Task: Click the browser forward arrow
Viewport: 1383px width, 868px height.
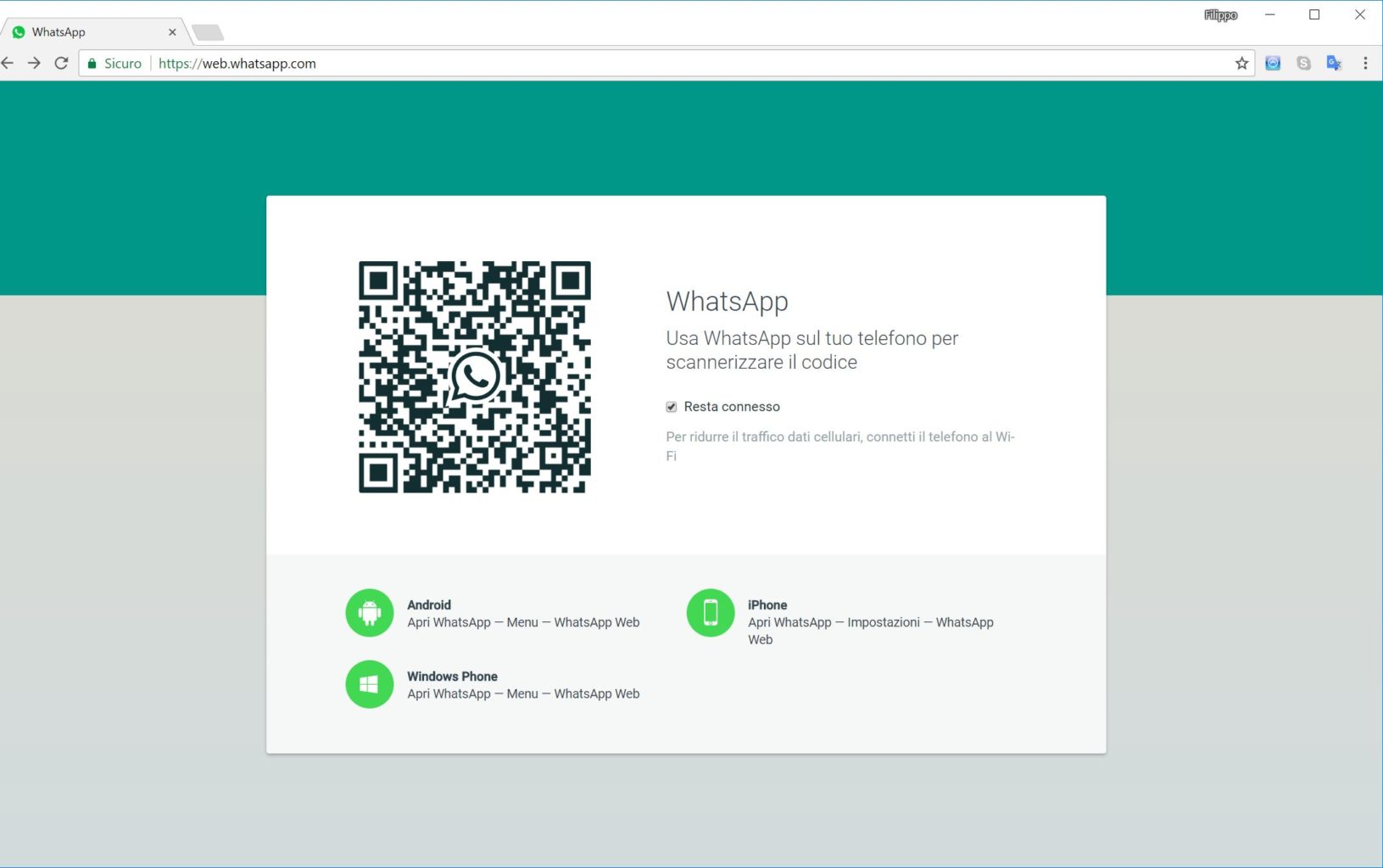Action: tap(34, 64)
